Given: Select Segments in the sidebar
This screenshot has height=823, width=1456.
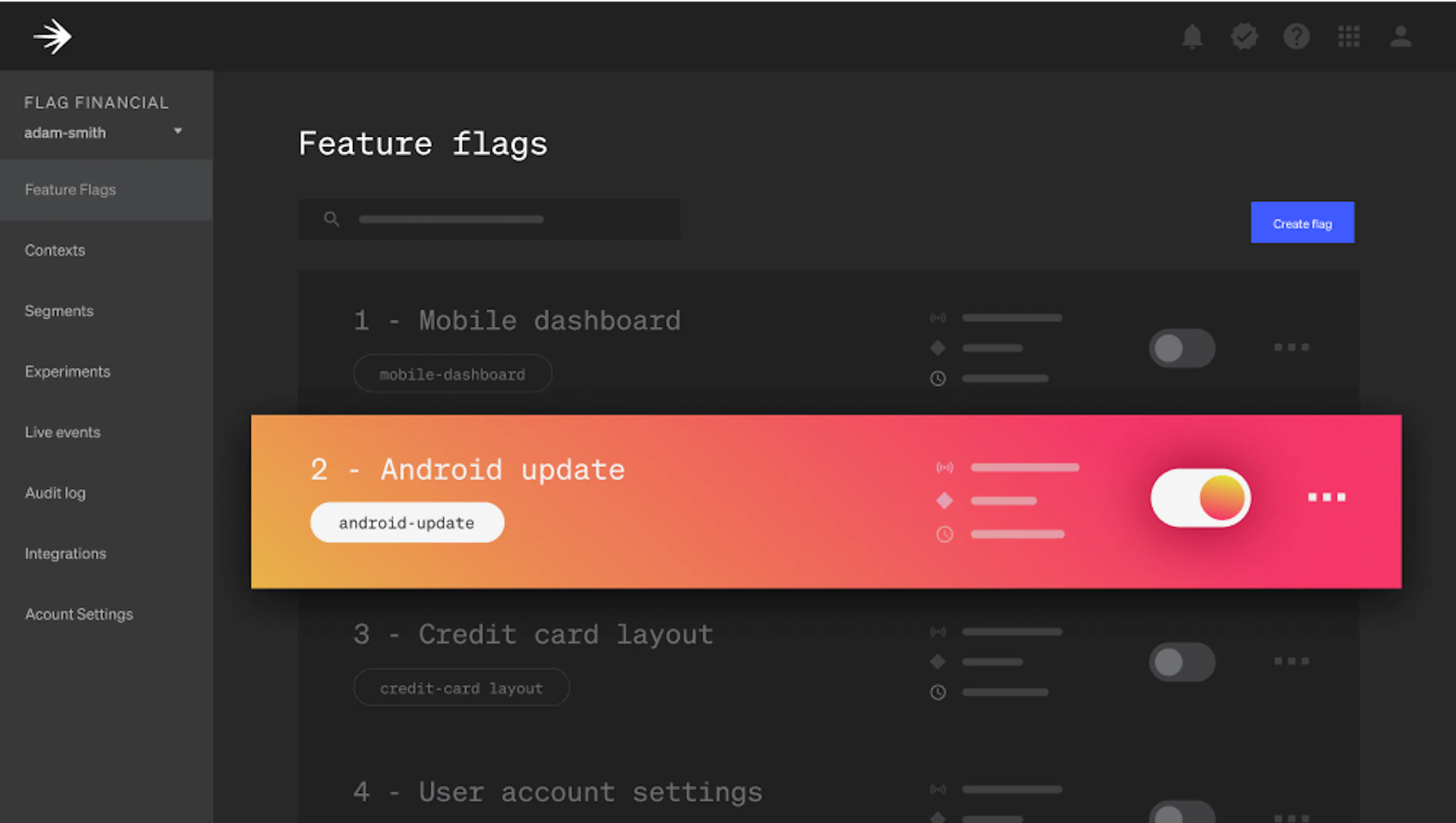Looking at the screenshot, I should [x=60, y=311].
